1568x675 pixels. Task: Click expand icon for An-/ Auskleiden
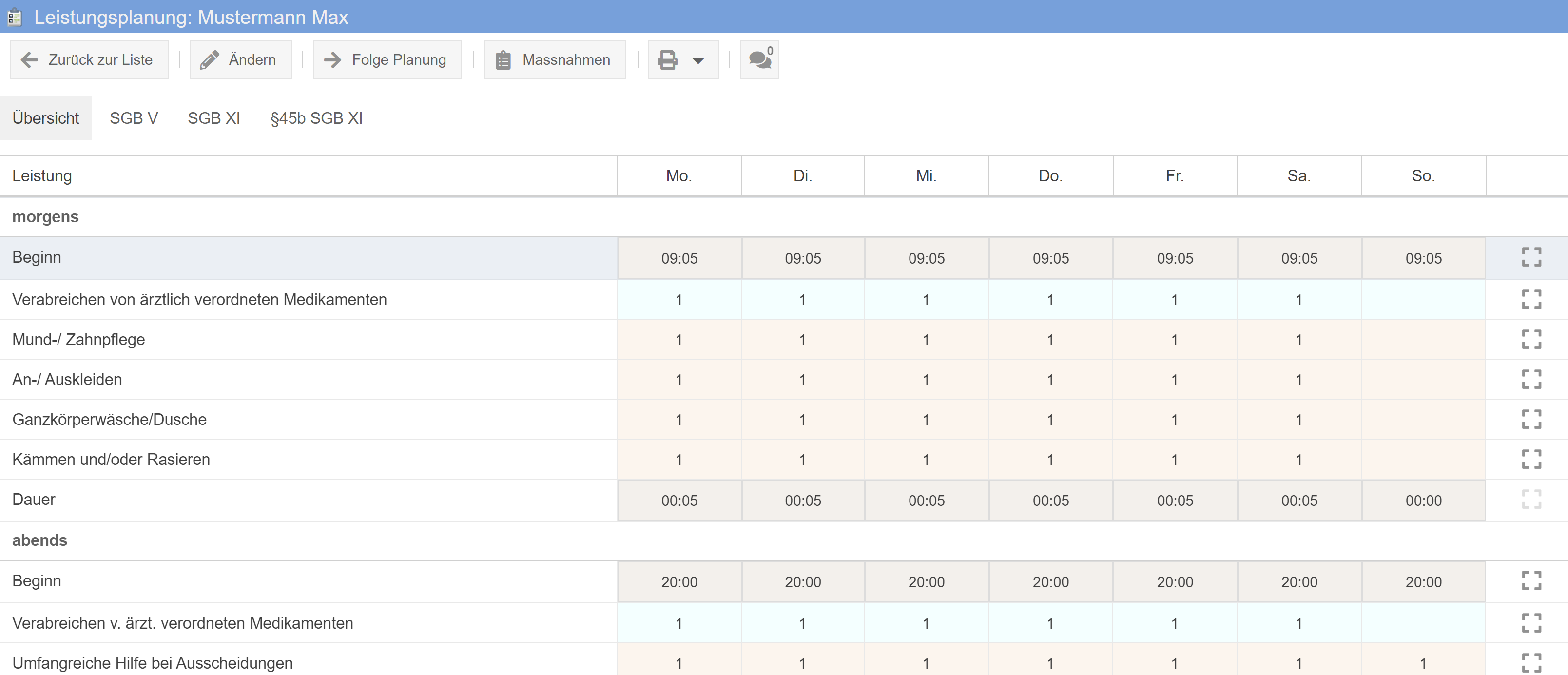coord(1531,379)
